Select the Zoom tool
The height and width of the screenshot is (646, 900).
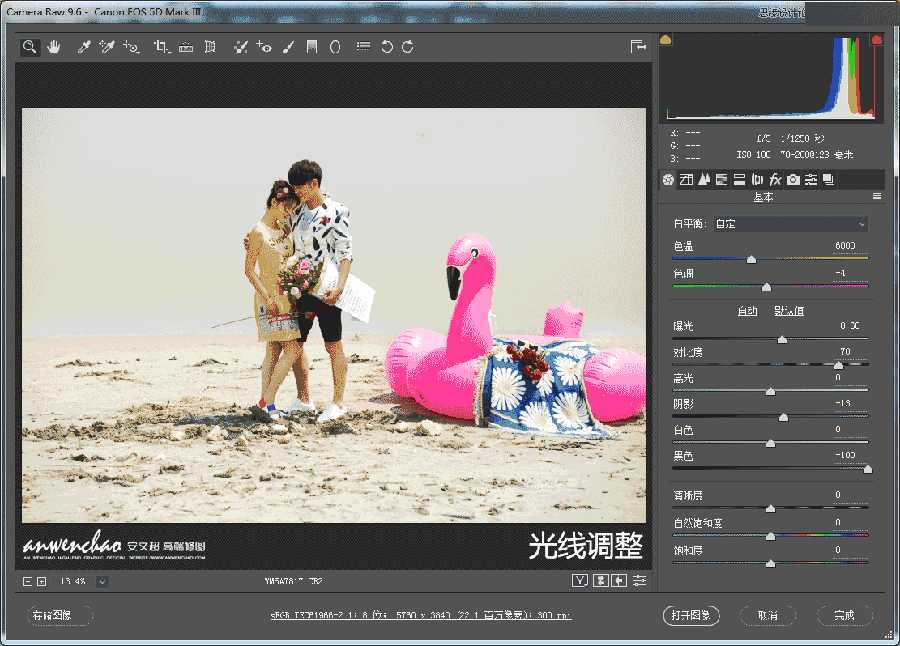click(x=31, y=46)
